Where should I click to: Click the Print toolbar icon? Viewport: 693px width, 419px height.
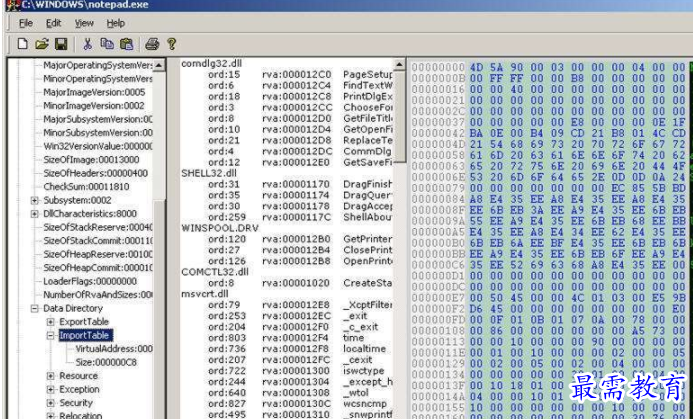tap(152, 44)
